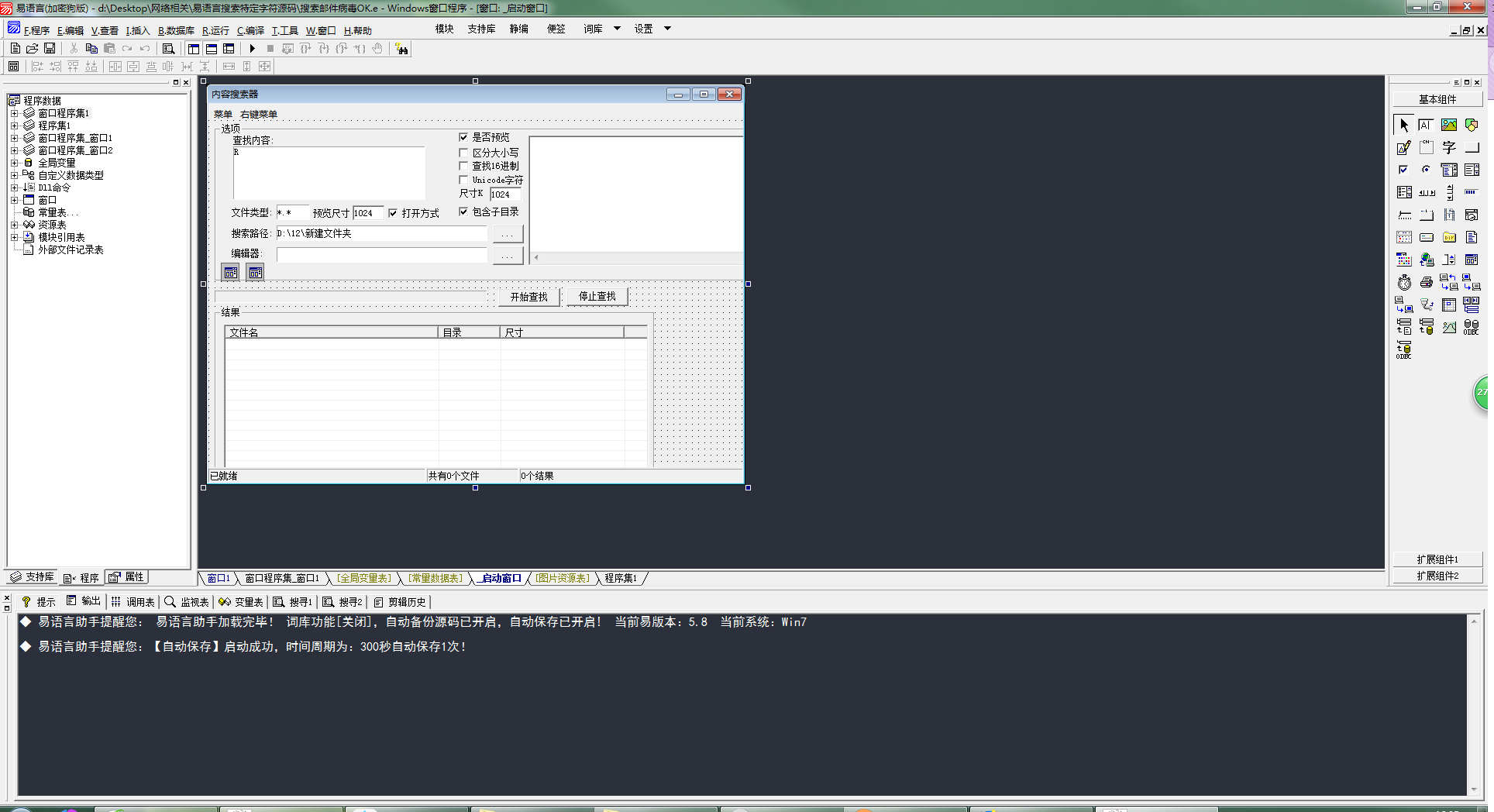Toggle the 是否预览 checkbox
Image resolution: width=1494 pixels, height=812 pixels.
[463, 137]
